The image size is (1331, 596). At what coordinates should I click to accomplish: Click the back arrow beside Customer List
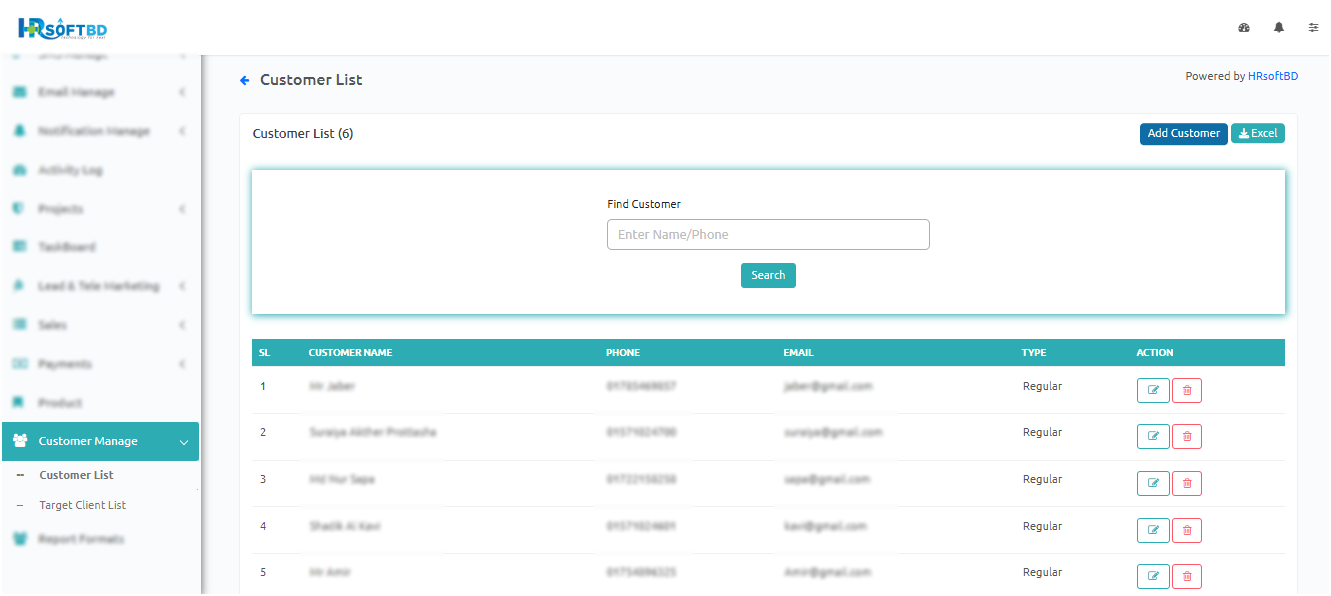(245, 80)
